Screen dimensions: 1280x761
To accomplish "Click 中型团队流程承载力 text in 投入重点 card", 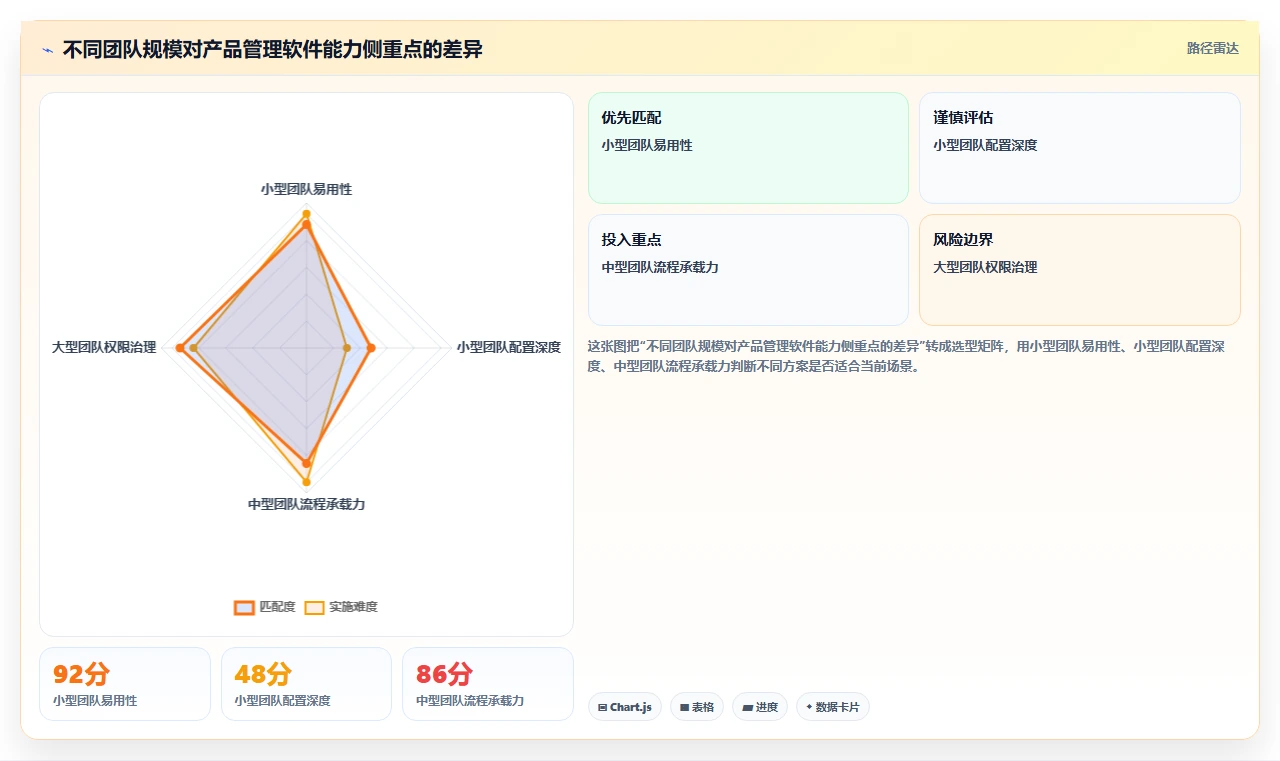I will coord(660,267).
